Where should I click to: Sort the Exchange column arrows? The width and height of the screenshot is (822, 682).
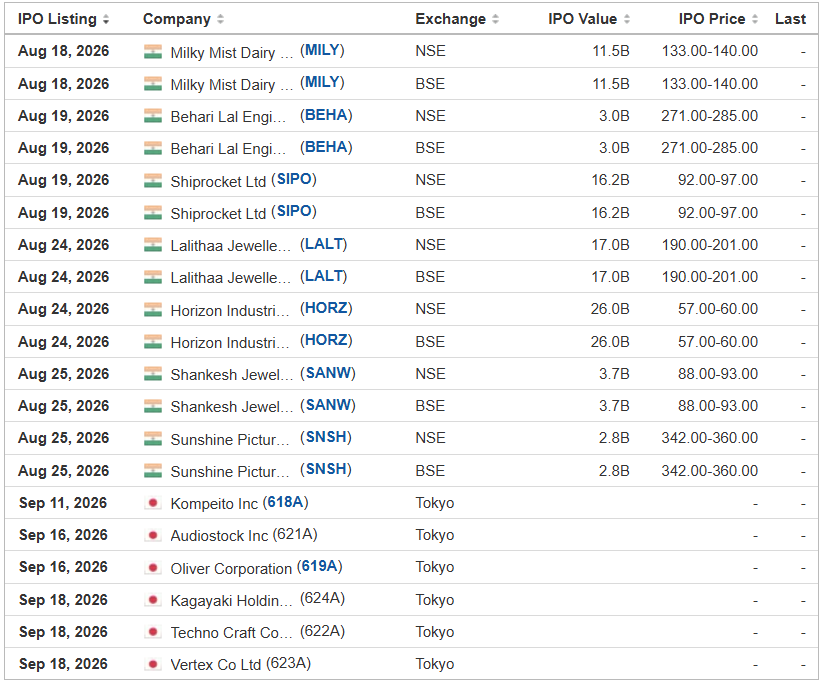(495, 19)
